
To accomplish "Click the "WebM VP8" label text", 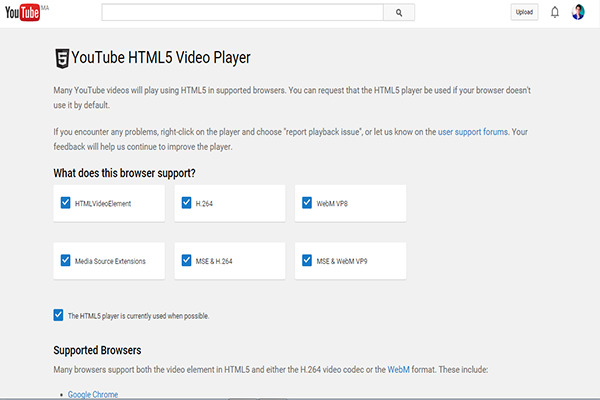I will pos(332,204).
